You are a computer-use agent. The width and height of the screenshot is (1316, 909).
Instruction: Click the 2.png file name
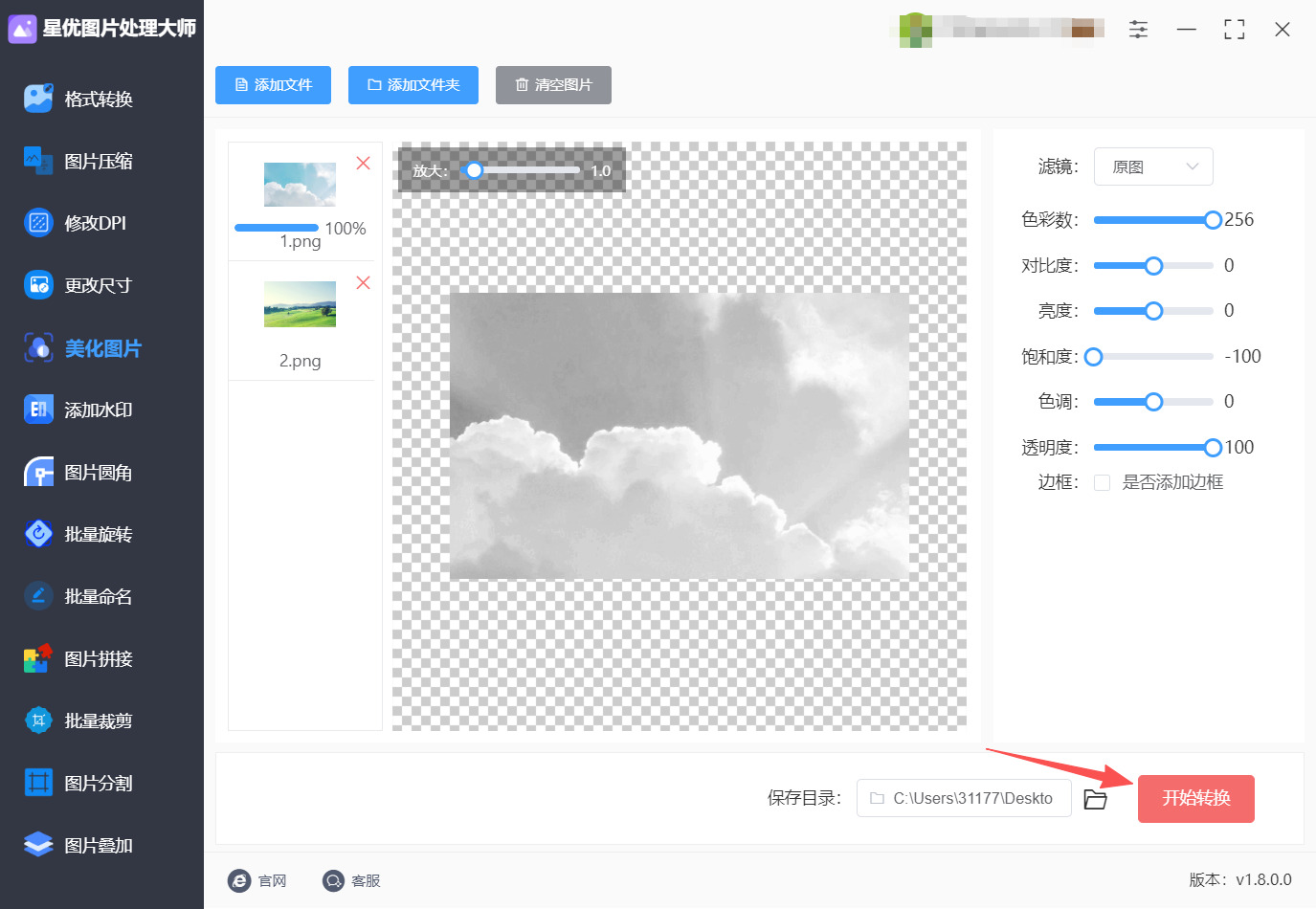coord(300,361)
